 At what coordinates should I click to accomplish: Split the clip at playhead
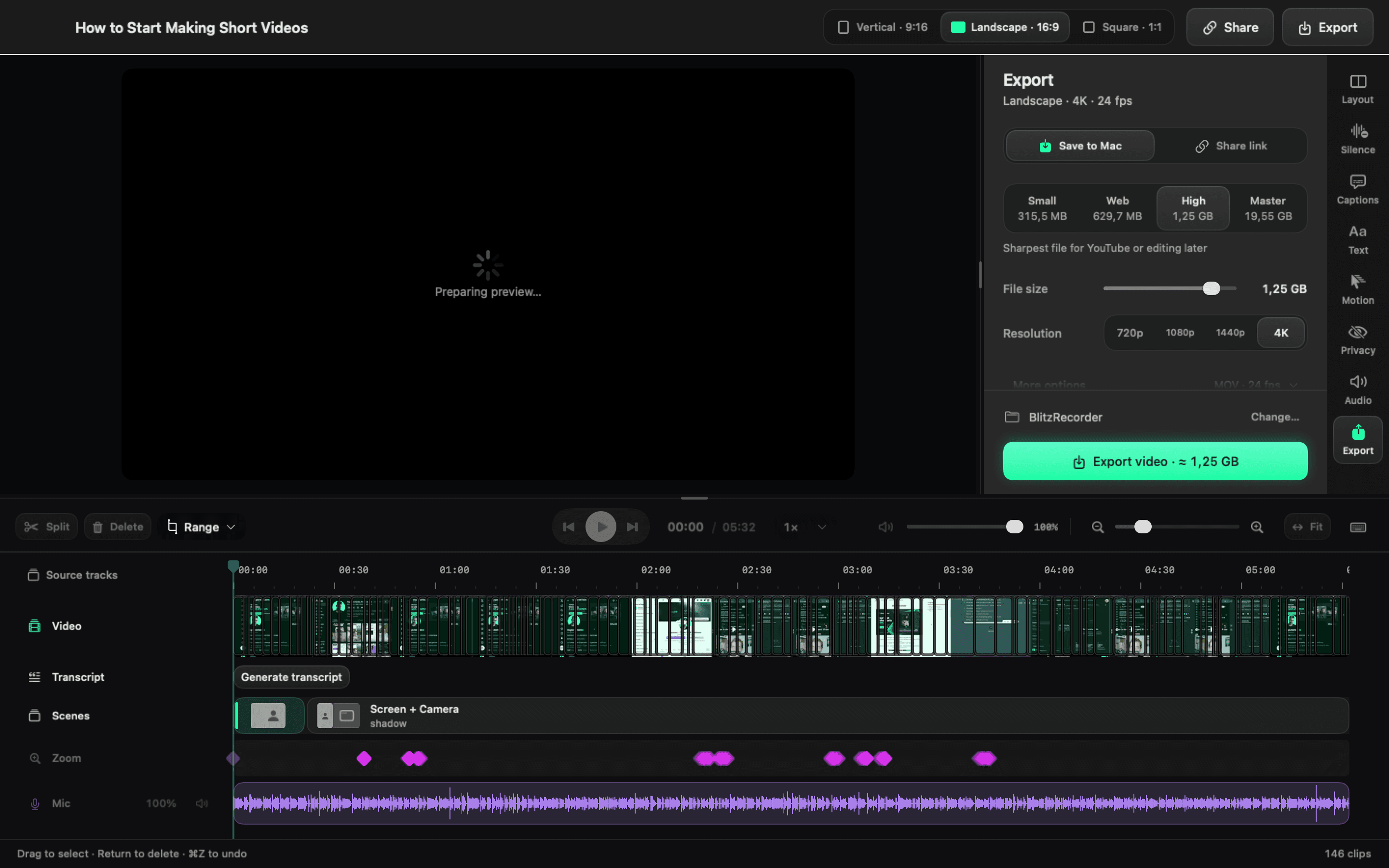pyautogui.click(x=46, y=527)
